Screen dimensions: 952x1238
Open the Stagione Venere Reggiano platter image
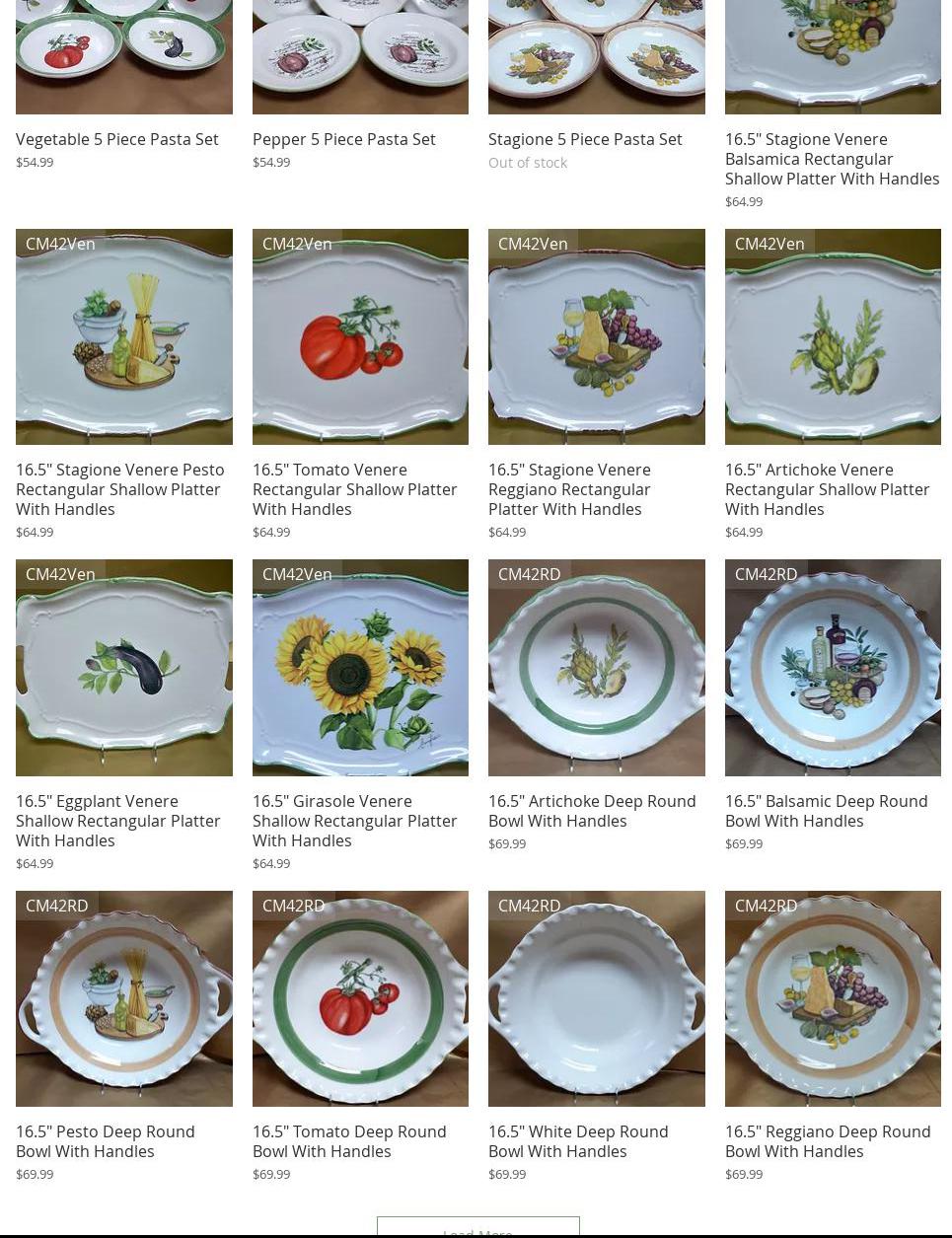click(597, 336)
